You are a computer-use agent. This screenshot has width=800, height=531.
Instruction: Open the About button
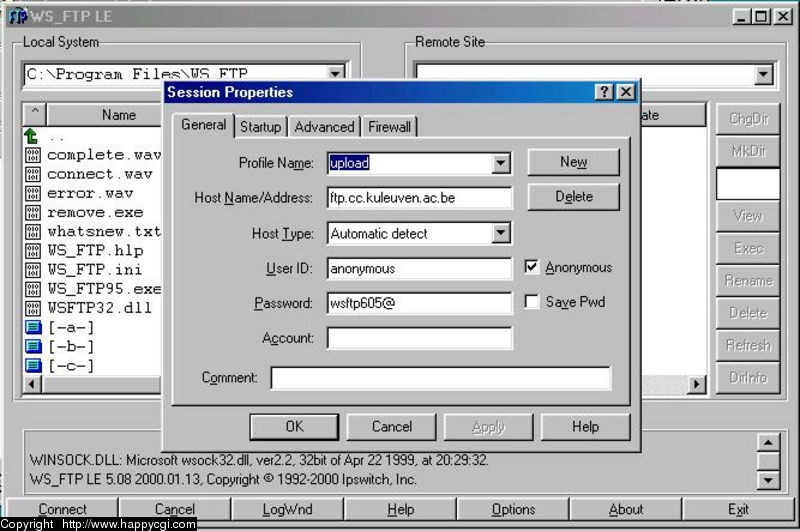[626, 509]
